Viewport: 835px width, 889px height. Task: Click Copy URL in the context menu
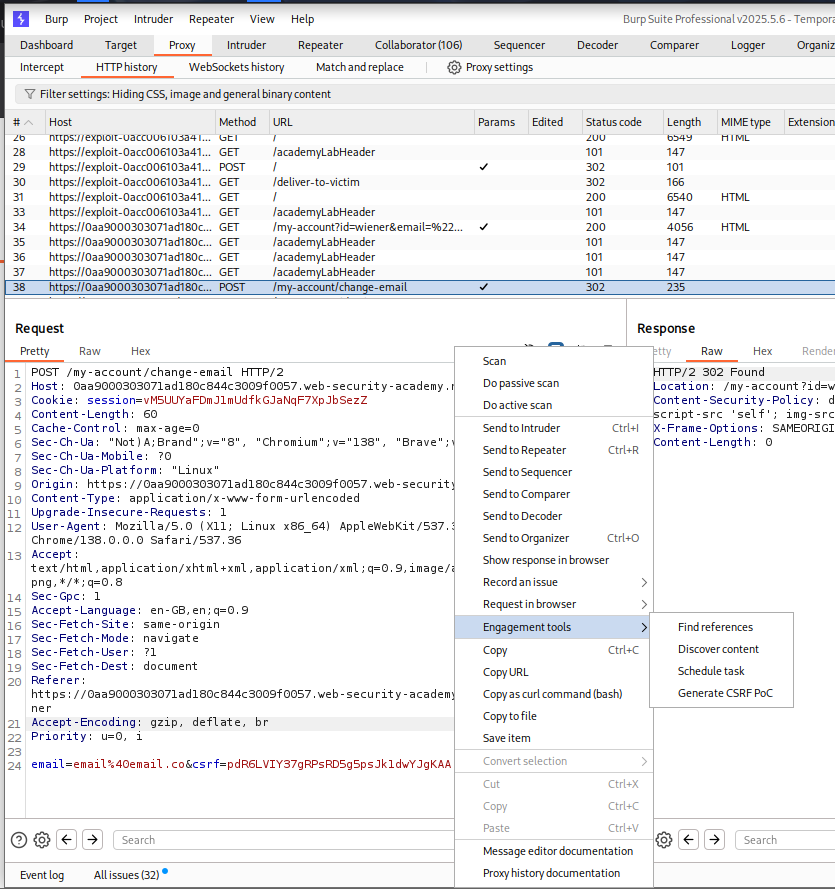(554, 672)
